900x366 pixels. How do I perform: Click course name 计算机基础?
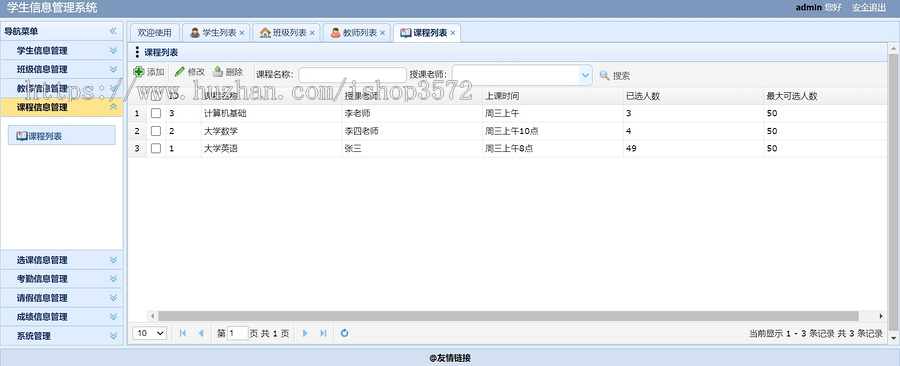pyautogui.click(x=225, y=114)
